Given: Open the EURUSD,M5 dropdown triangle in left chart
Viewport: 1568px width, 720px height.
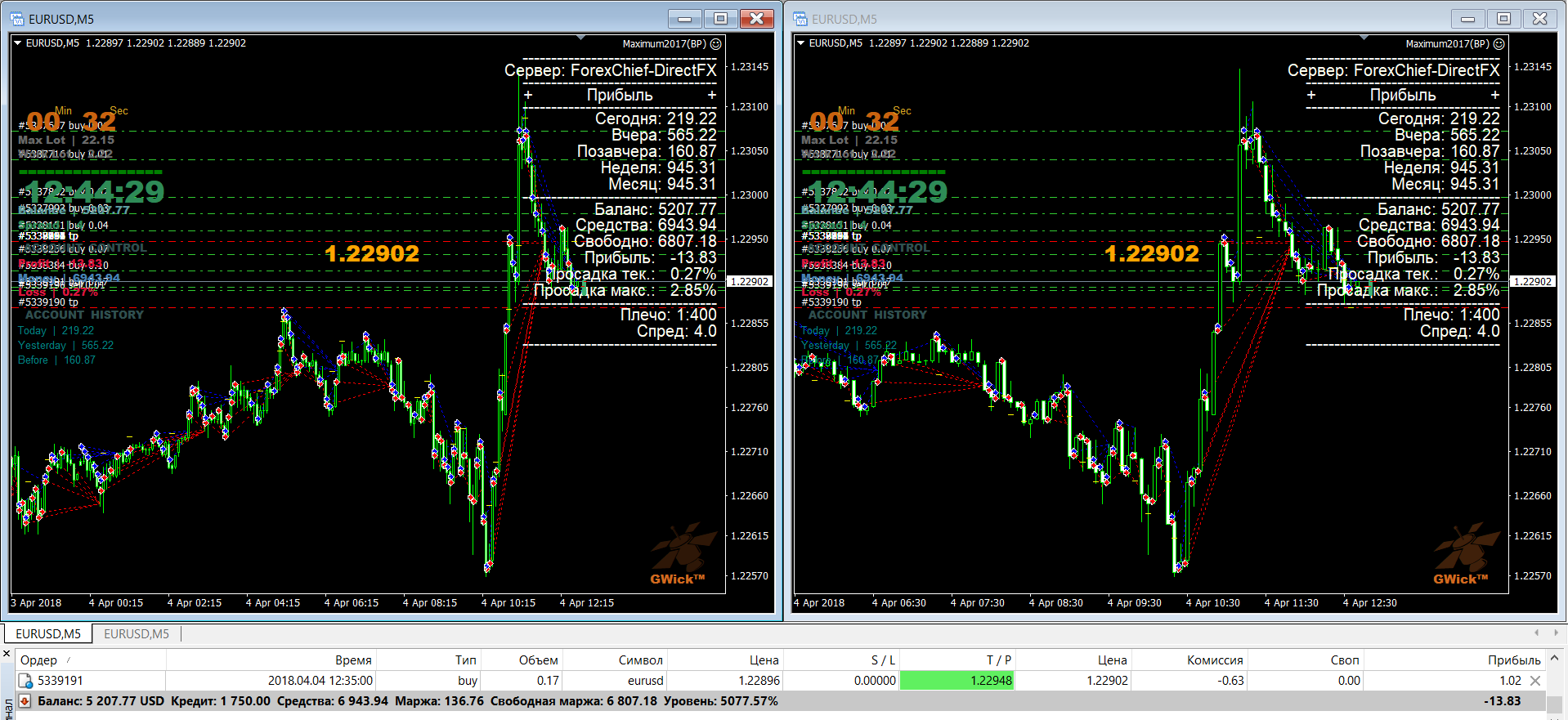Looking at the screenshot, I should coord(17,43).
